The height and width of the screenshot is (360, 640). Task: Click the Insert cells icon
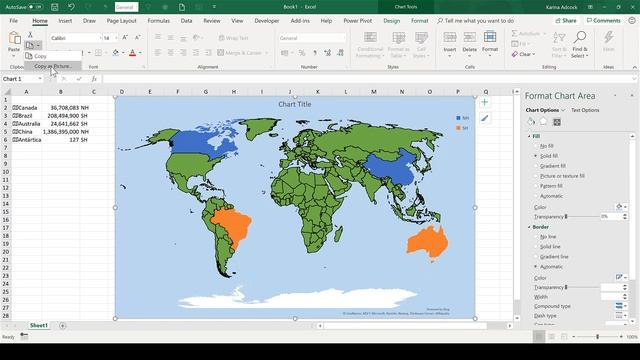(x=450, y=38)
